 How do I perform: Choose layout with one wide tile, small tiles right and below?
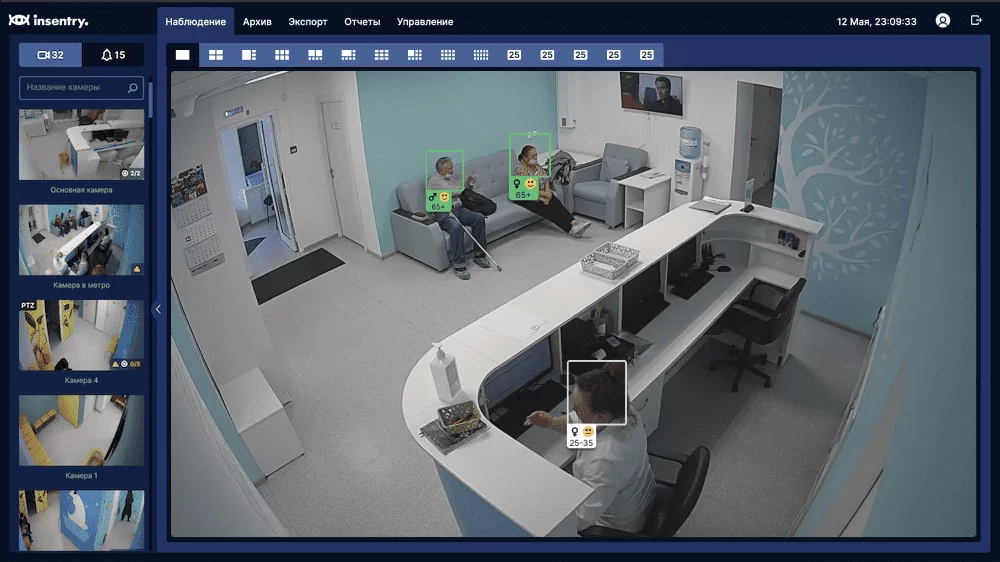348,55
